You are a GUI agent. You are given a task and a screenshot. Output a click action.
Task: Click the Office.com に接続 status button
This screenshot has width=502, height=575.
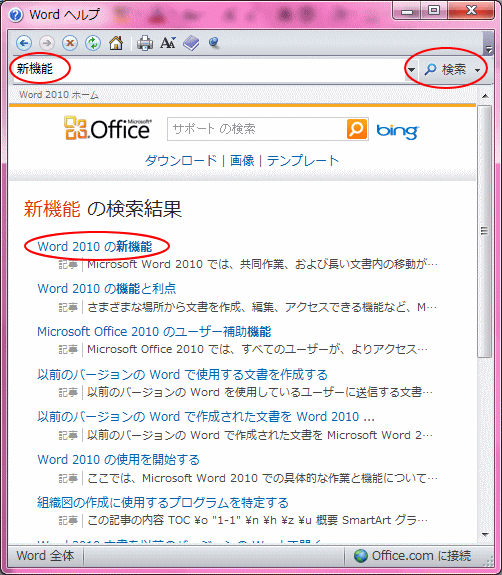click(413, 556)
